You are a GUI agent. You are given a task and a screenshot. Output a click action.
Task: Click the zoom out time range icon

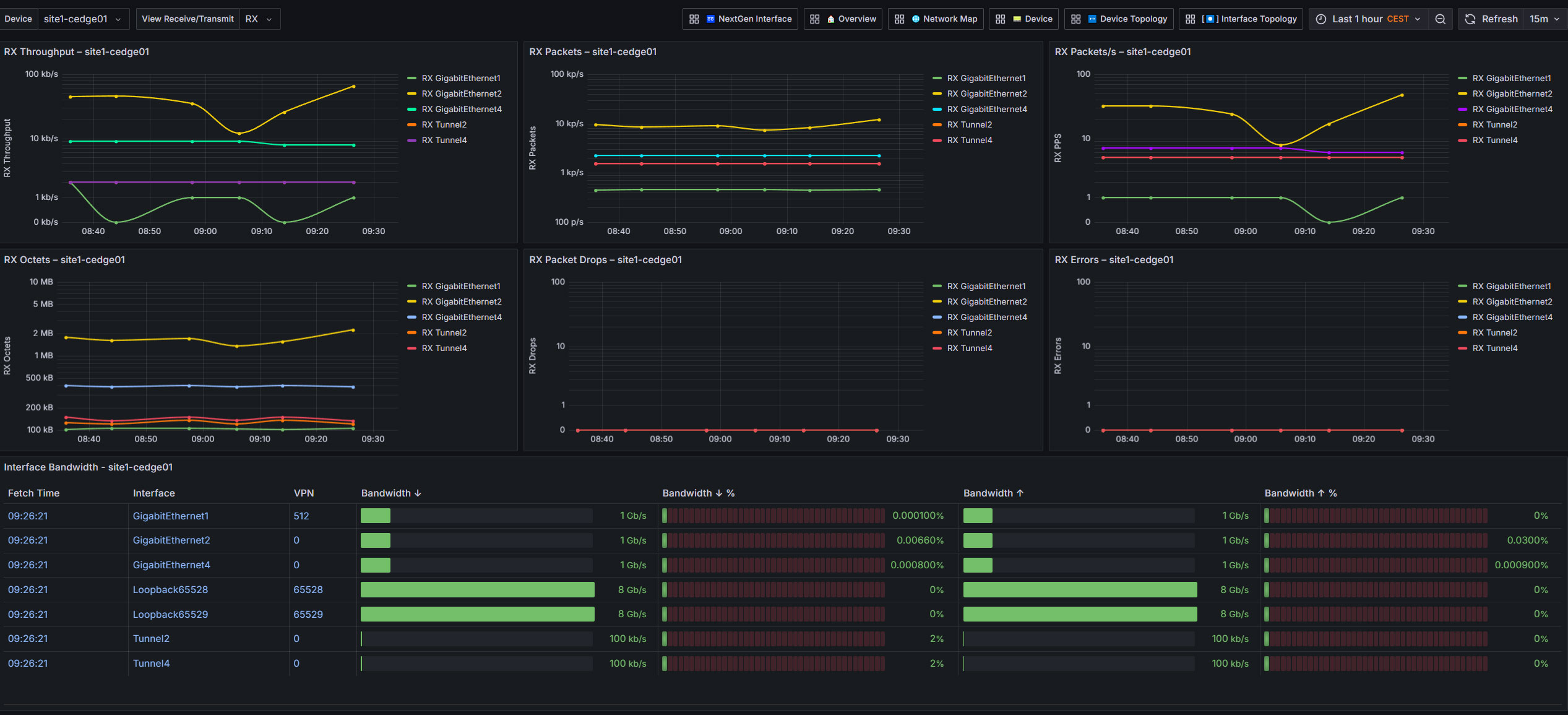coord(1441,19)
